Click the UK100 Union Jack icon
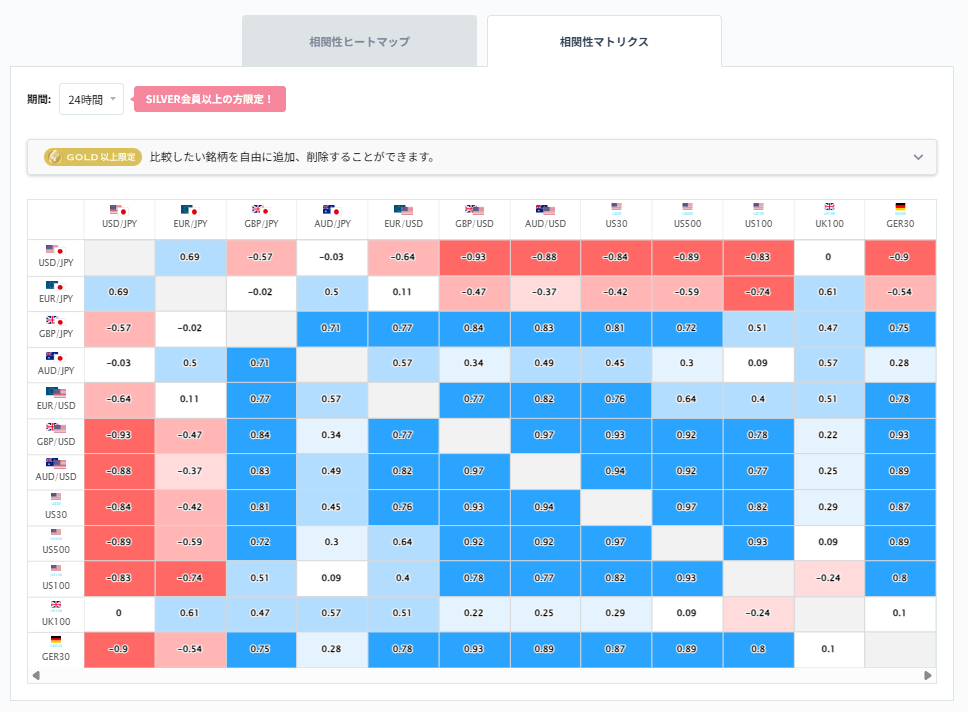 (x=829, y=205)
